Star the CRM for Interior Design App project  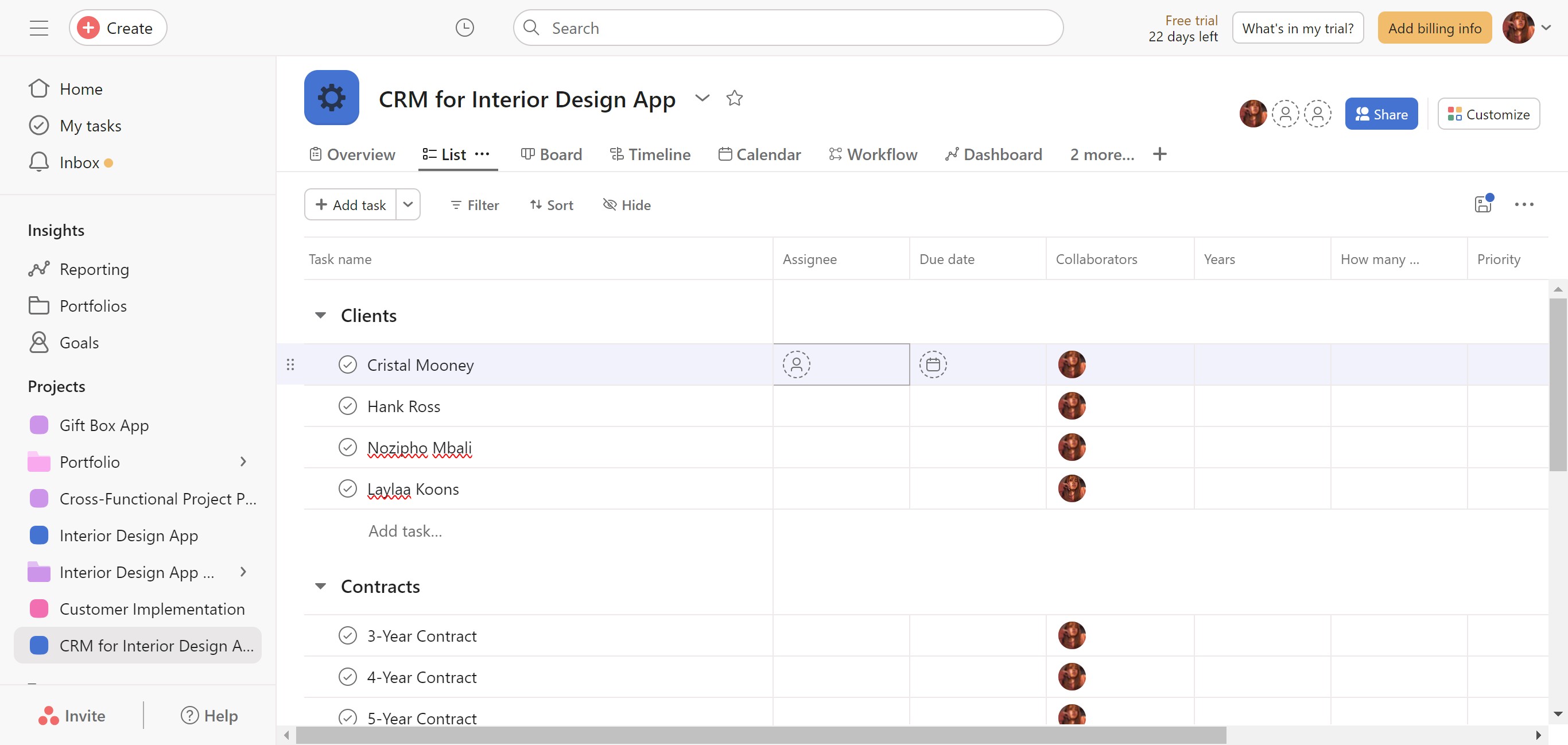point(734,98)
